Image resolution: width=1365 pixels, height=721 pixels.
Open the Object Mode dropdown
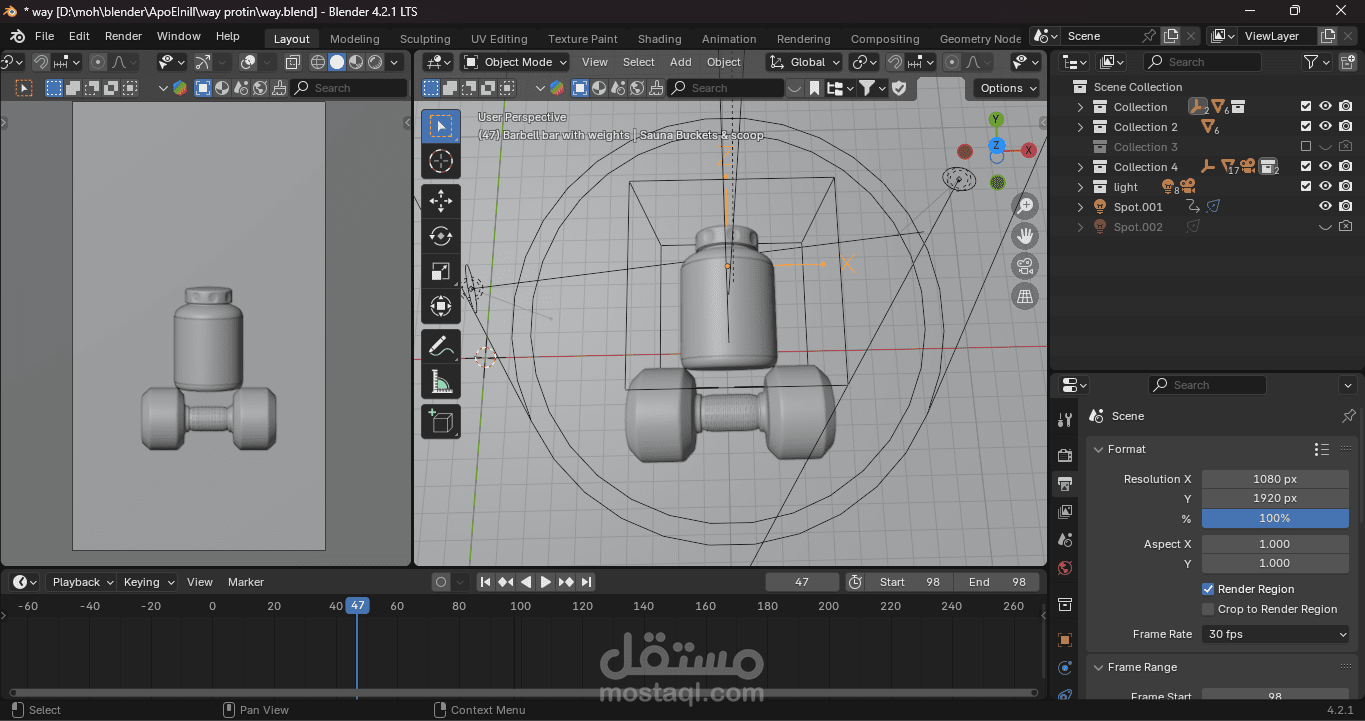click(x=516, y=62)
